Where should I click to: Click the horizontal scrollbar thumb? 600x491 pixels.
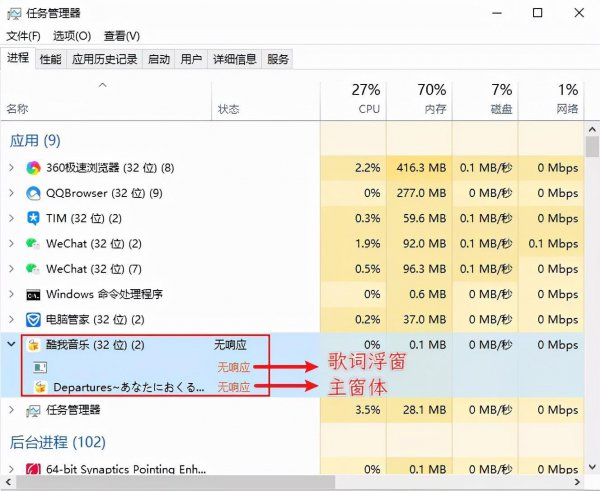(175, 482)
